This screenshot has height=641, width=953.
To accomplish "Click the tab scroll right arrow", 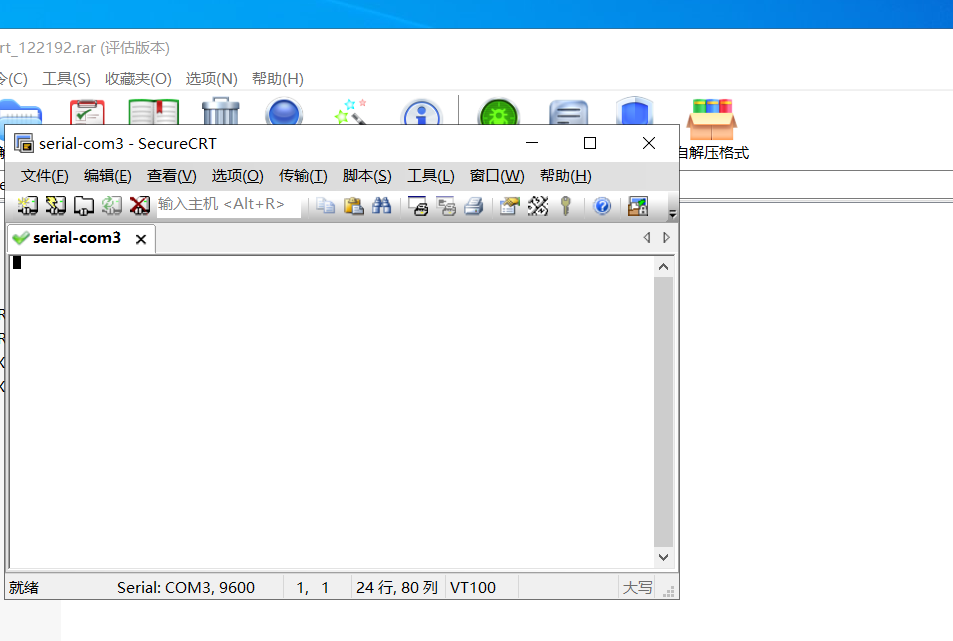I will pyautogui.click(x=667, y=238).
